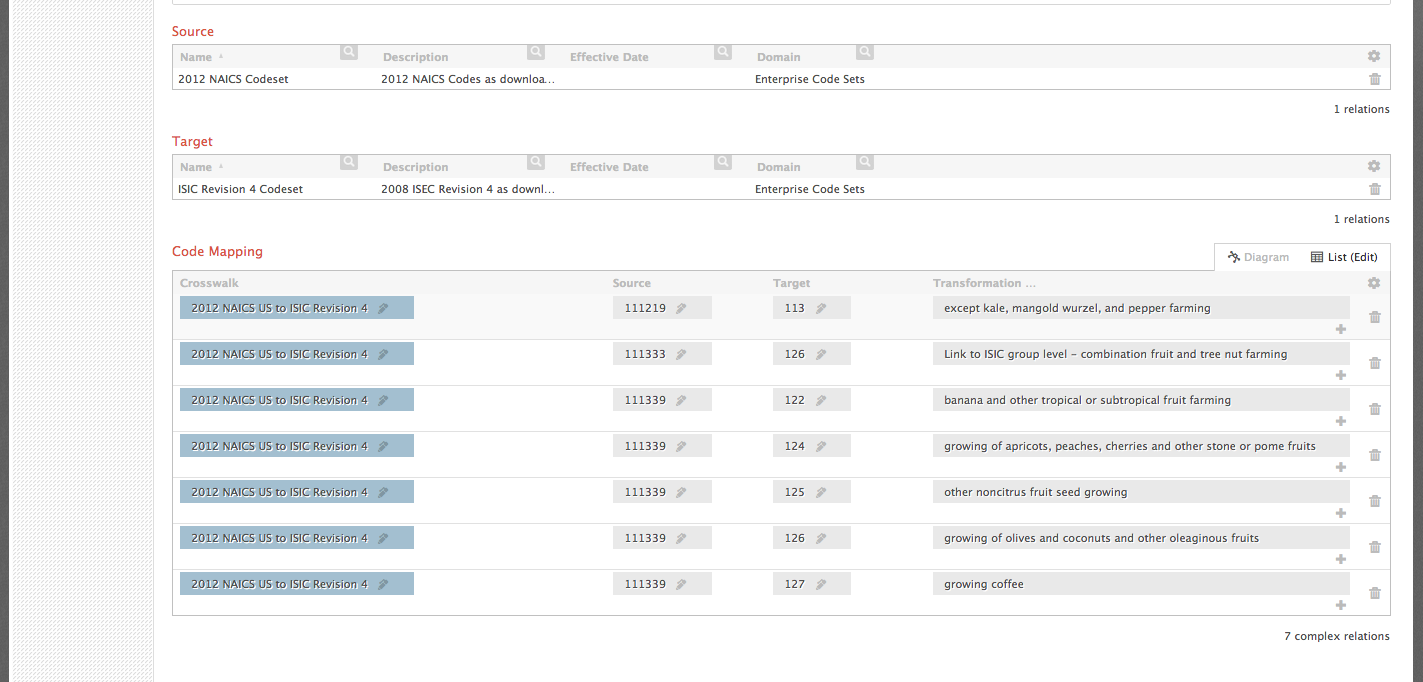
Task: Click the other noncitrus fruit seed growing field
Action: click(1141, 492)
